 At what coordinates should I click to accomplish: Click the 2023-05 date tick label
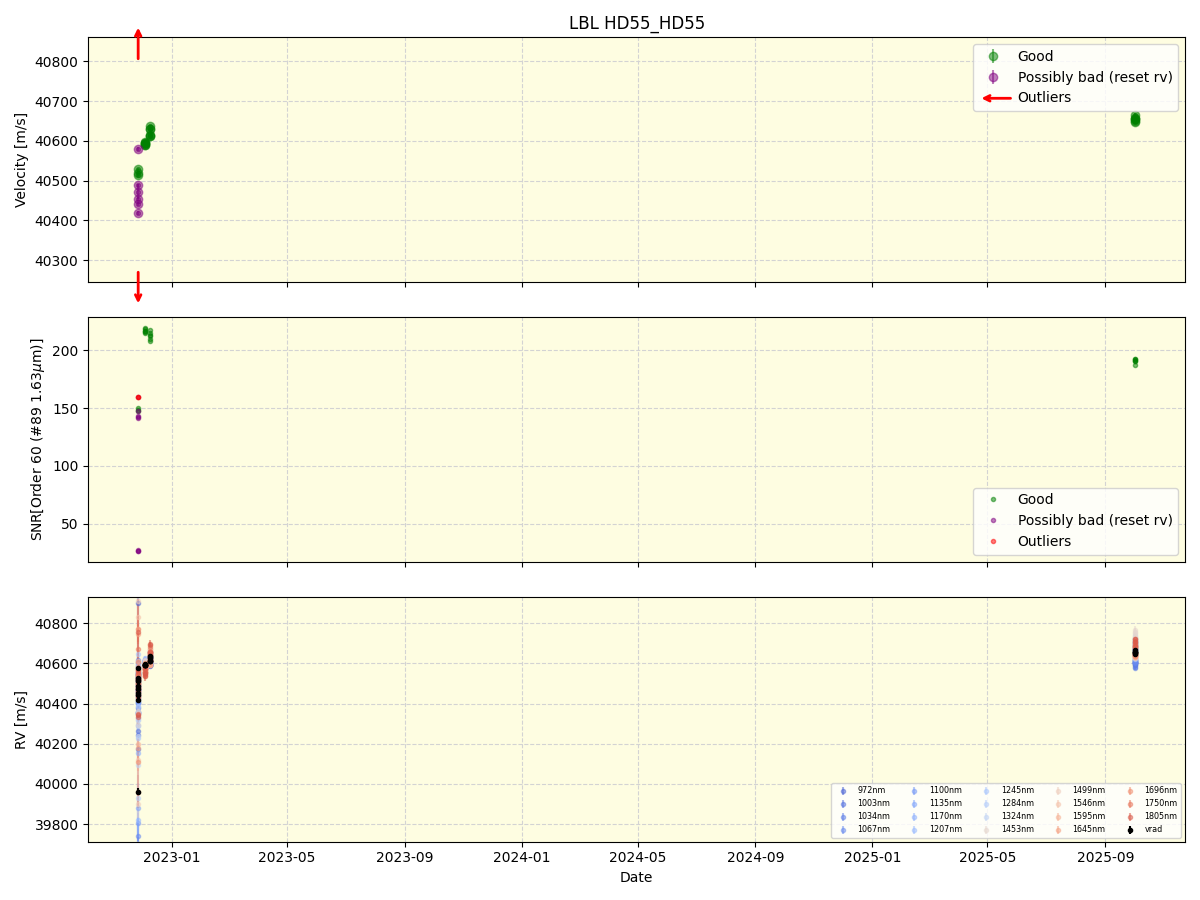pos(287,857)
